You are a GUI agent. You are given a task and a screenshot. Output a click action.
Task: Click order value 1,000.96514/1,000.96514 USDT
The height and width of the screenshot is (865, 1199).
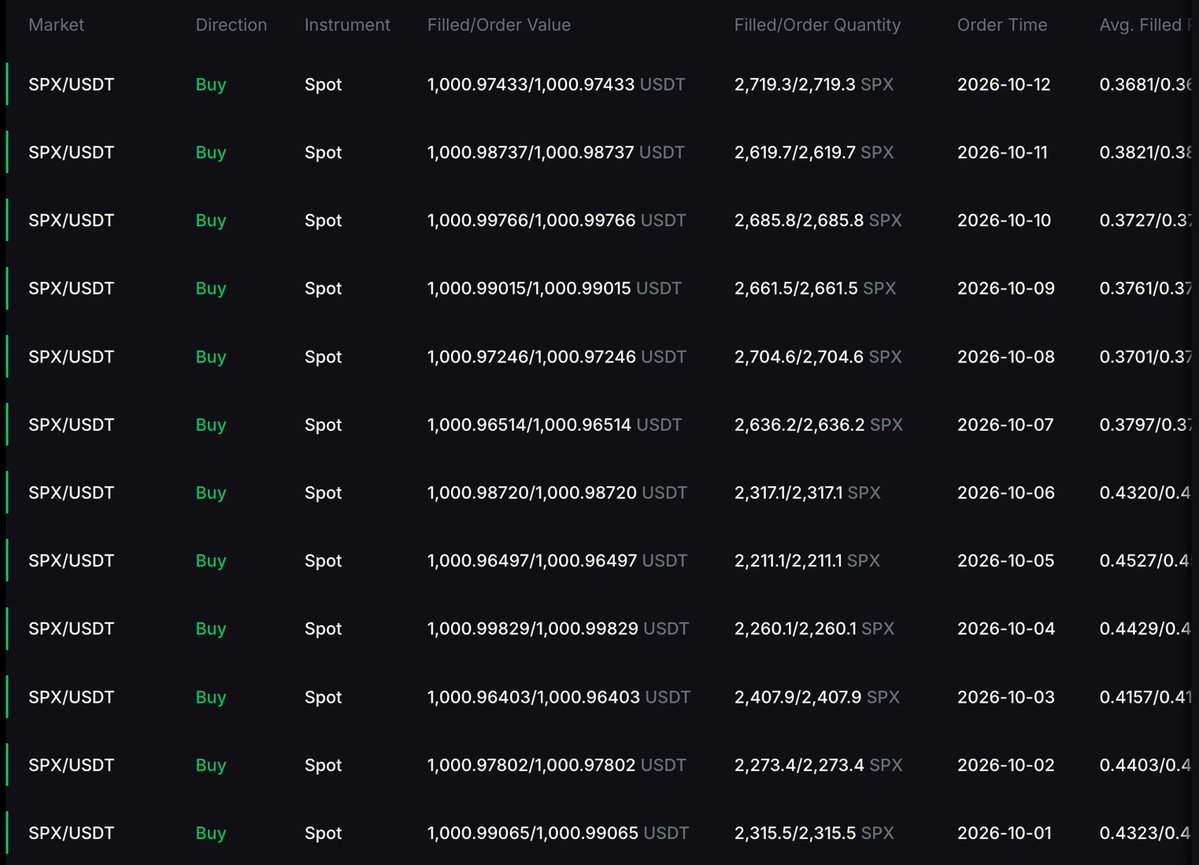pyautogui.click(x=554, y=424)
